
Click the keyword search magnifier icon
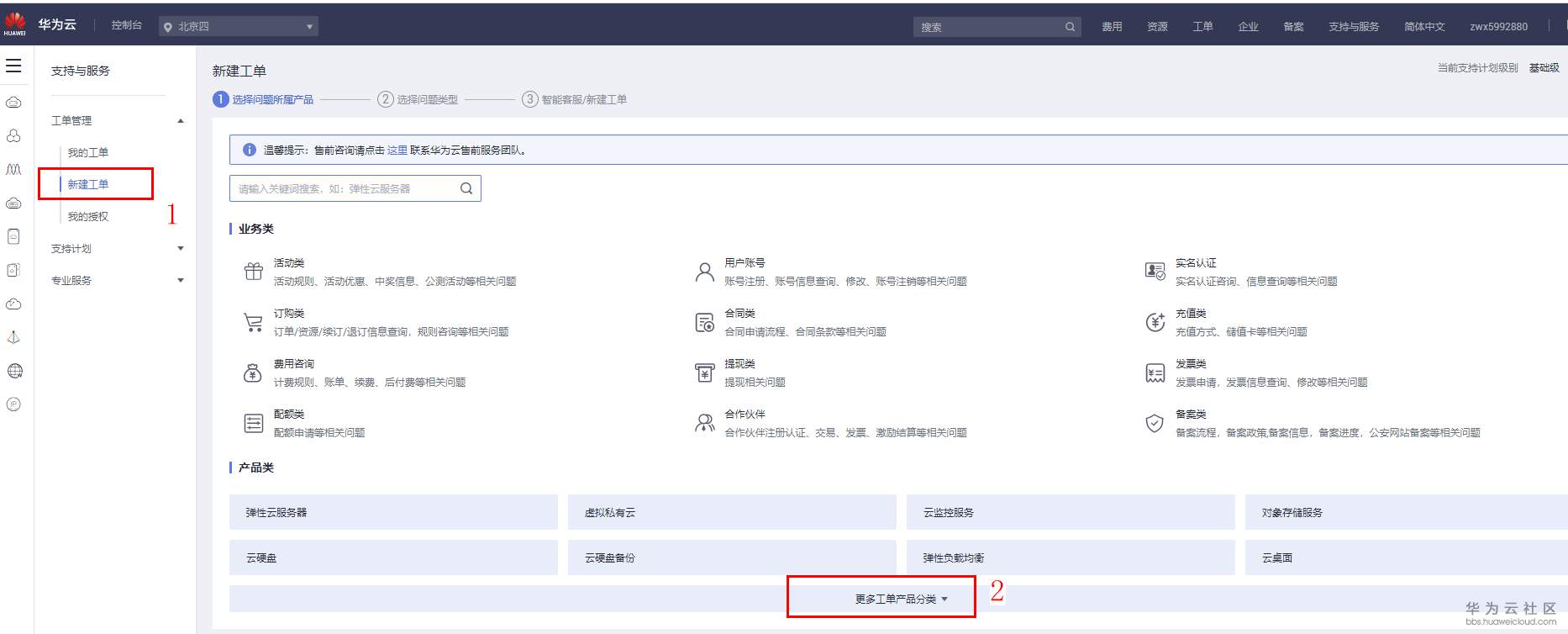point(466,188)
